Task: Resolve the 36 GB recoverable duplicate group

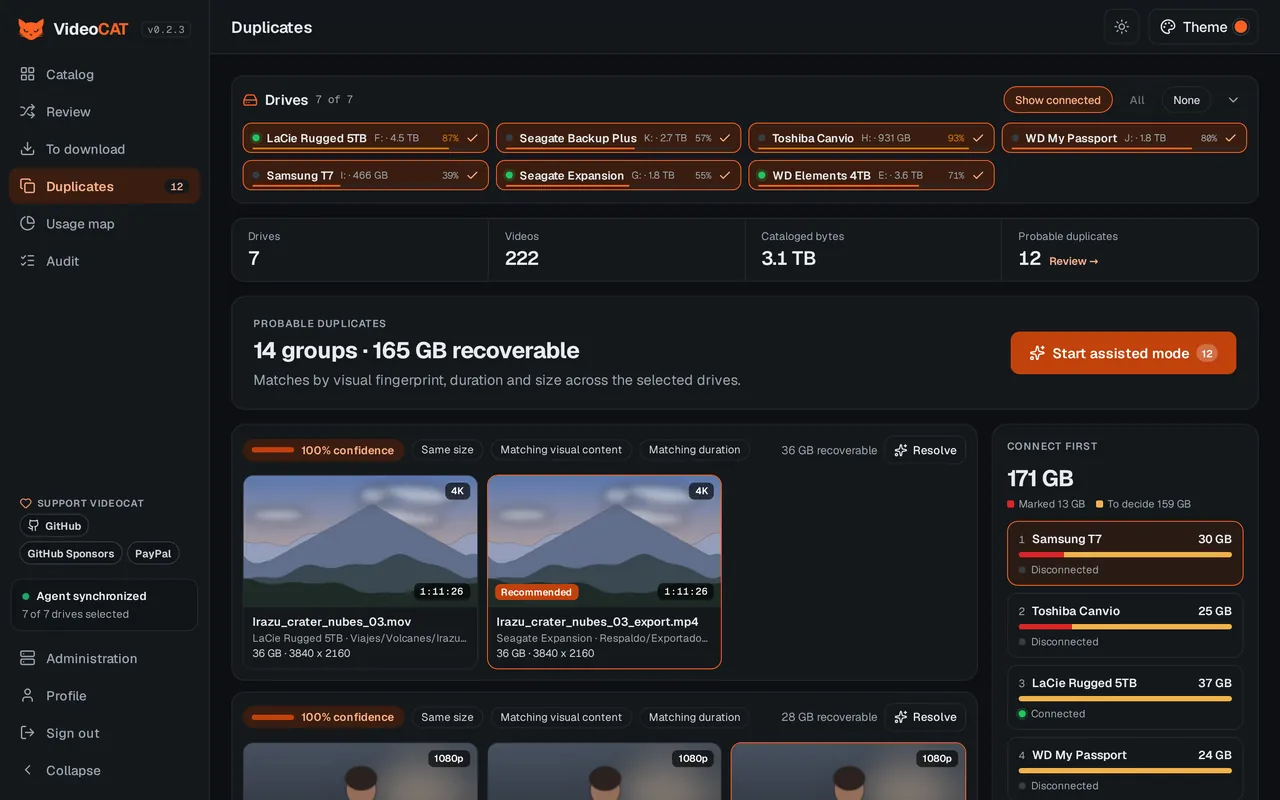Action: [x=925, y=450]
